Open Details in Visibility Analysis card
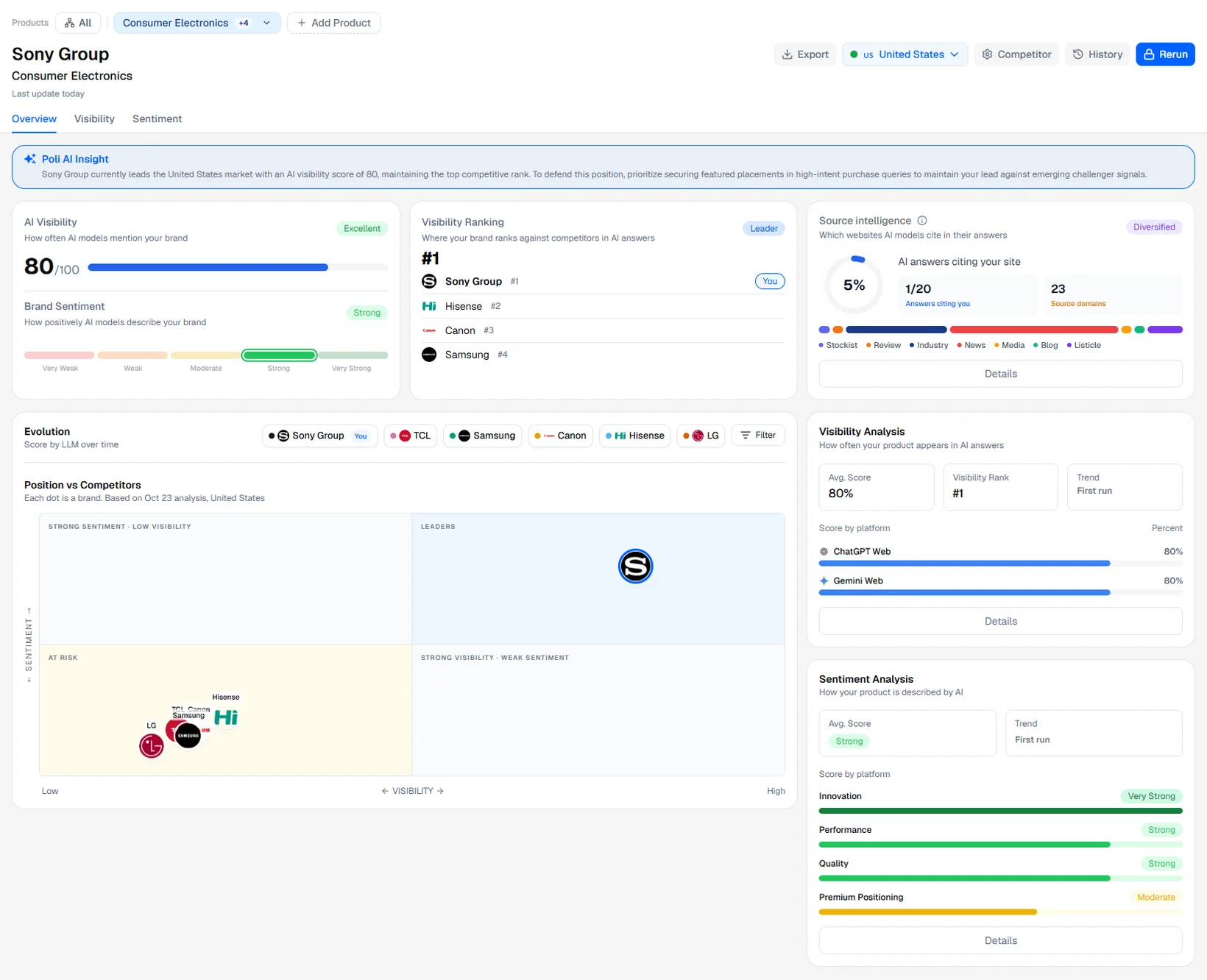Viewport: 1207px width, 980px height. click(x=1001, y=622)
